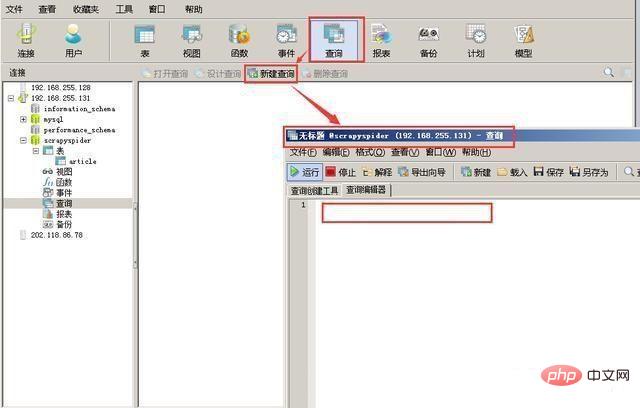Open the 计划 (Schedule) toolbar icon
Viewport: 640px width, 408px height.
[x=476, y=40]
